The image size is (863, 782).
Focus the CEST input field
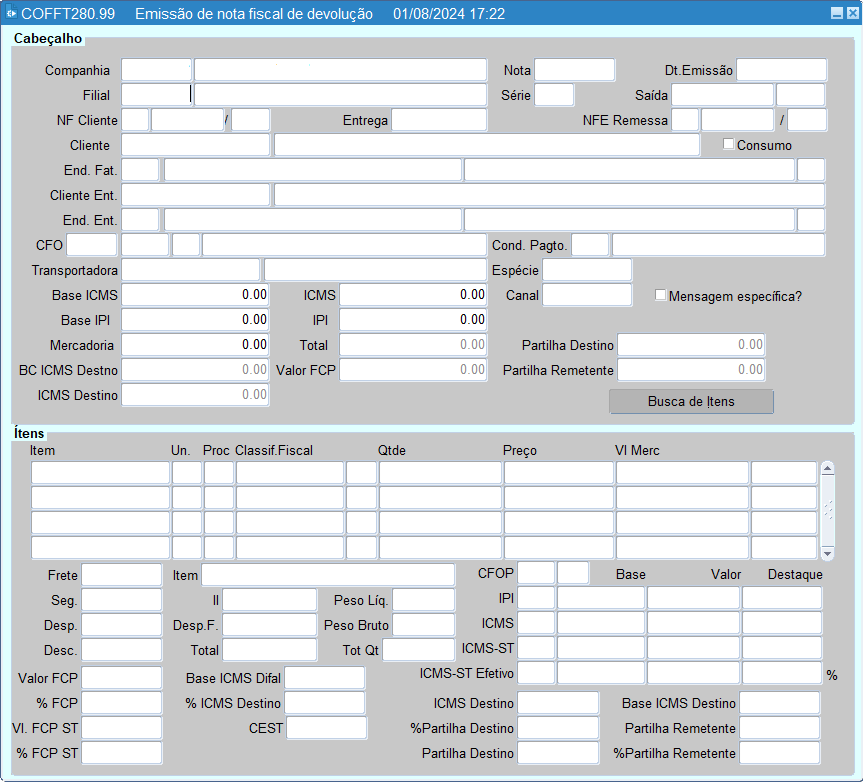326,728
